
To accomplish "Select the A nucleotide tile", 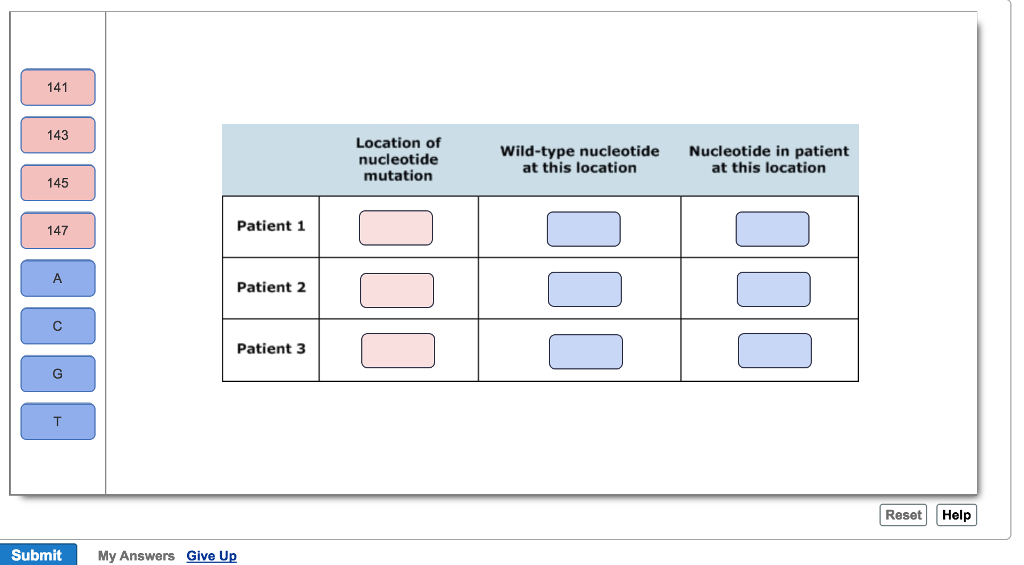I will click(x=57, y=278).
